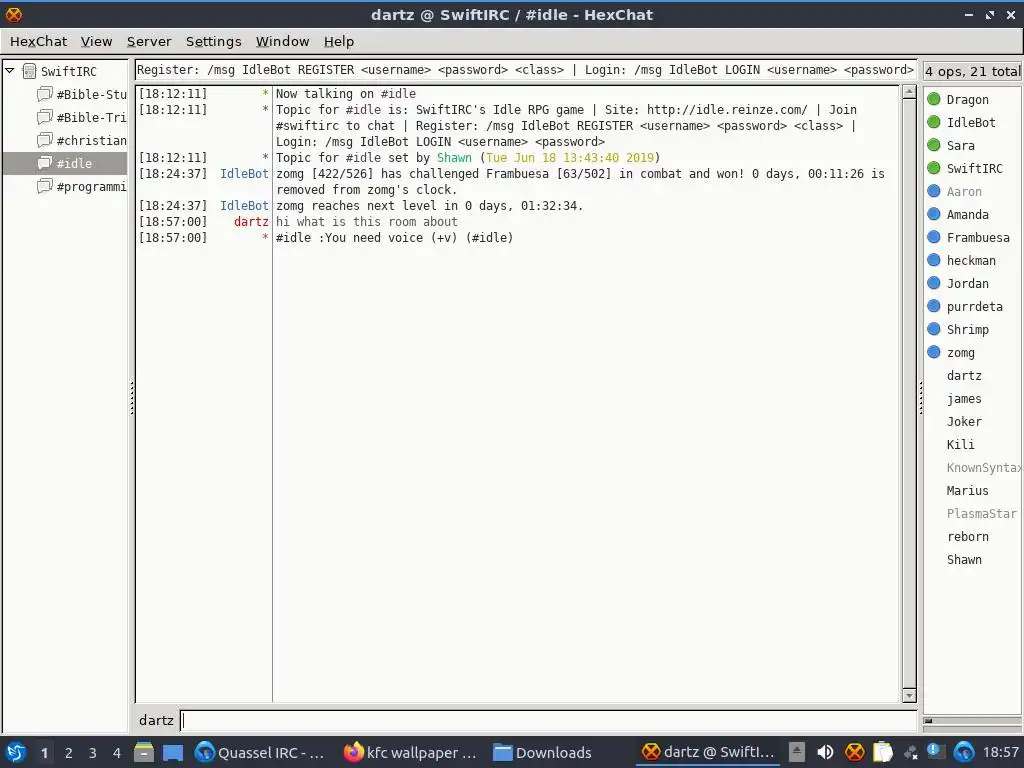Open the file manager launcher in taskbar
The image size is (1024, 768).
click(x=144, y=752)
